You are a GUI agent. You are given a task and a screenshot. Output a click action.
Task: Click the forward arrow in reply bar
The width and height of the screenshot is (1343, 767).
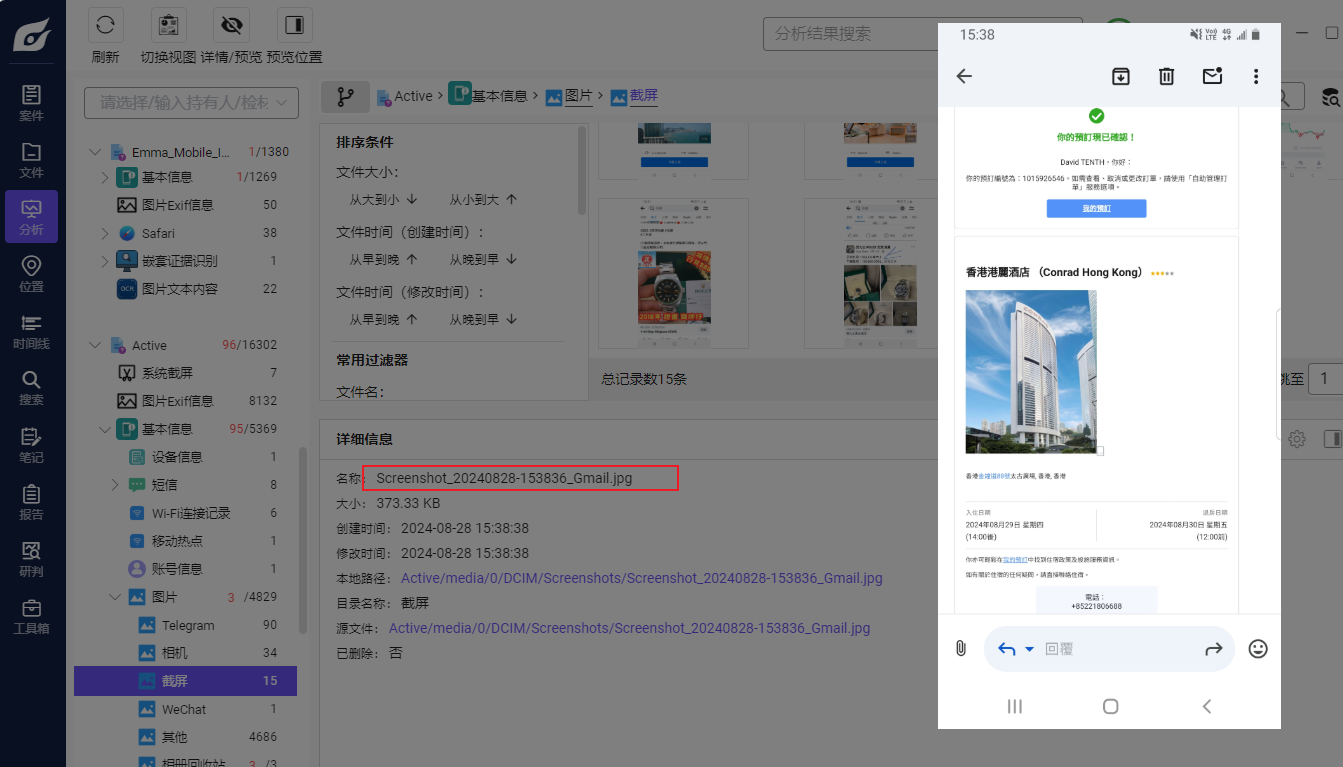(1214, 649)
